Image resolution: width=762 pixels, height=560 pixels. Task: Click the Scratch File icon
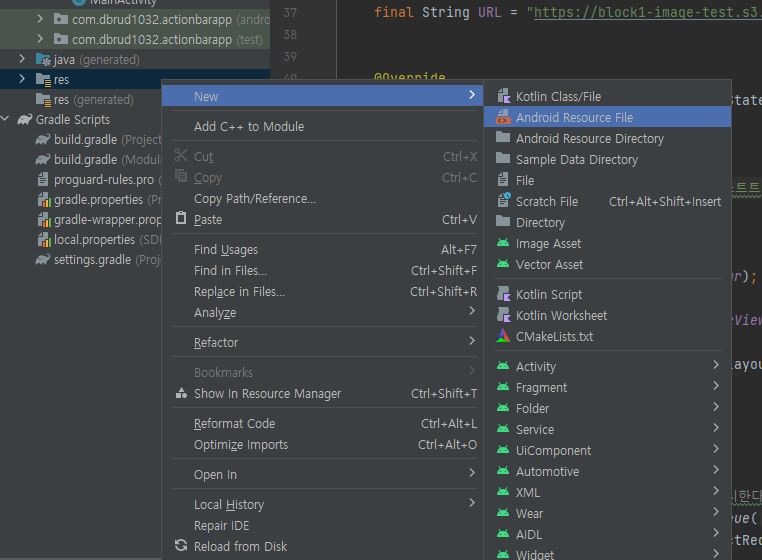[x=503, y=200]
